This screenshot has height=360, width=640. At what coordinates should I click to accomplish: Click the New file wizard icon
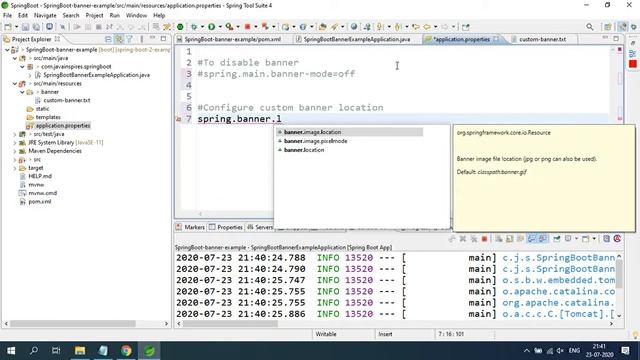(x=8, y=27)
